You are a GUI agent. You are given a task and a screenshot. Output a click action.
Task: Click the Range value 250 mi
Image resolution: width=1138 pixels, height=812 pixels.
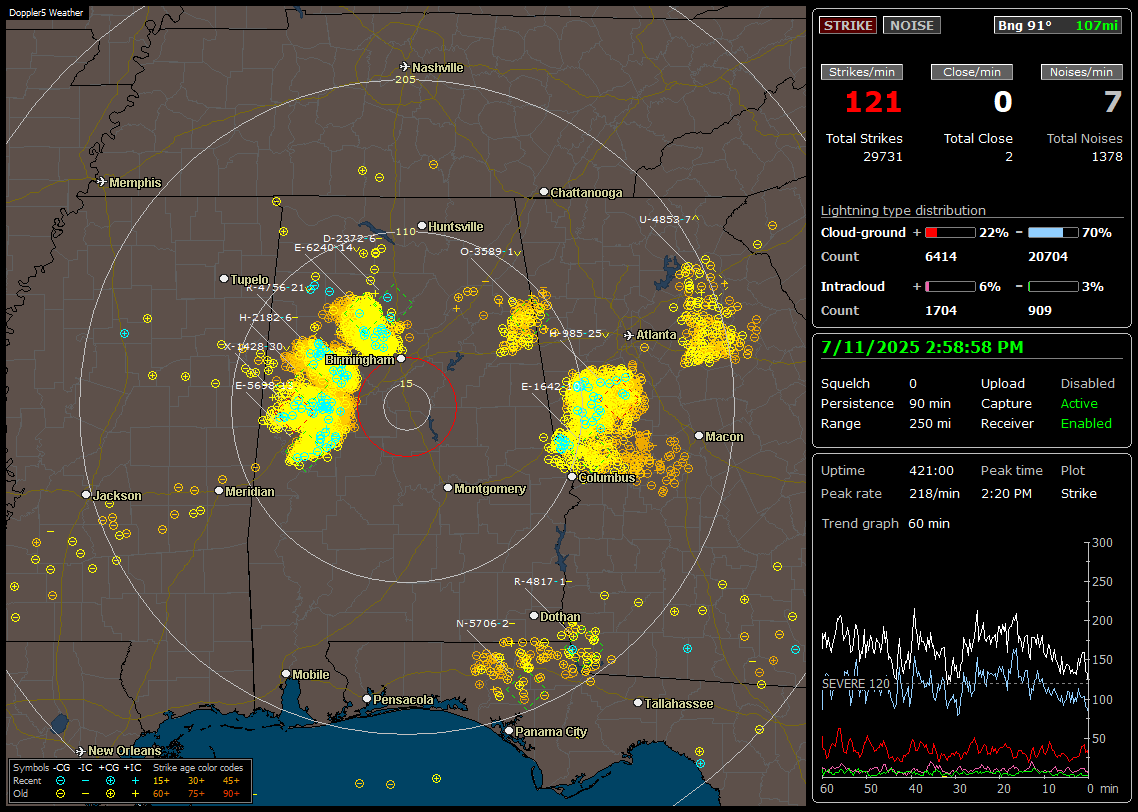[x=930, y=424]
